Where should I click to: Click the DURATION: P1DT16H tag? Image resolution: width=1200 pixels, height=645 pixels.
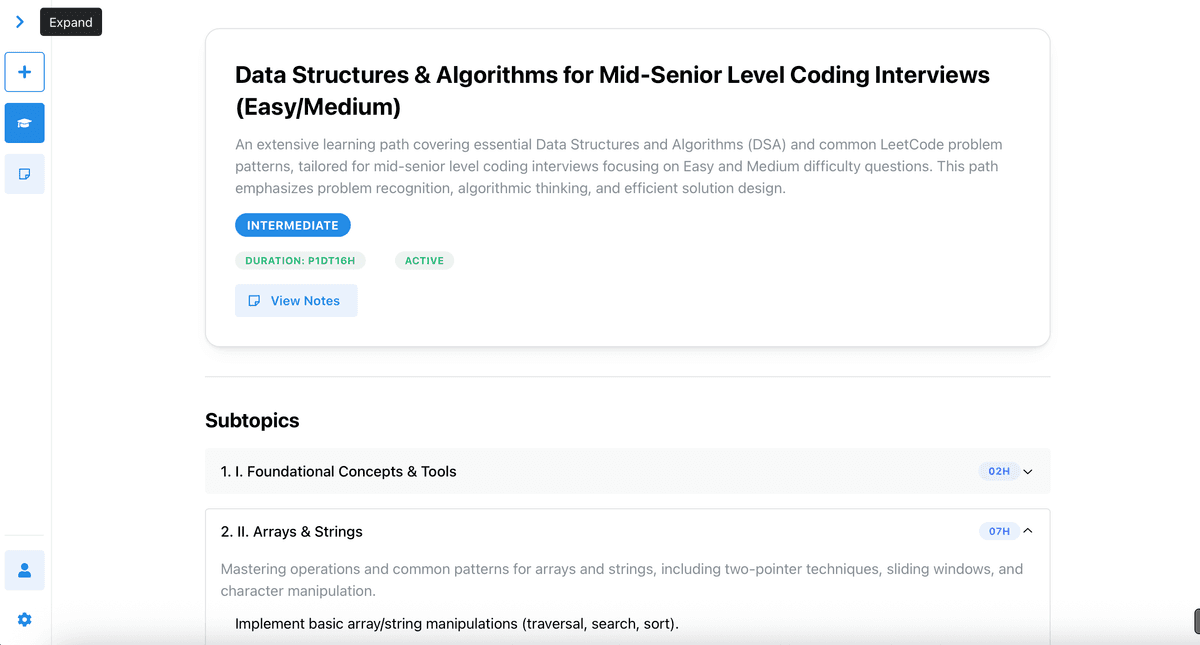tap(300, 261)
